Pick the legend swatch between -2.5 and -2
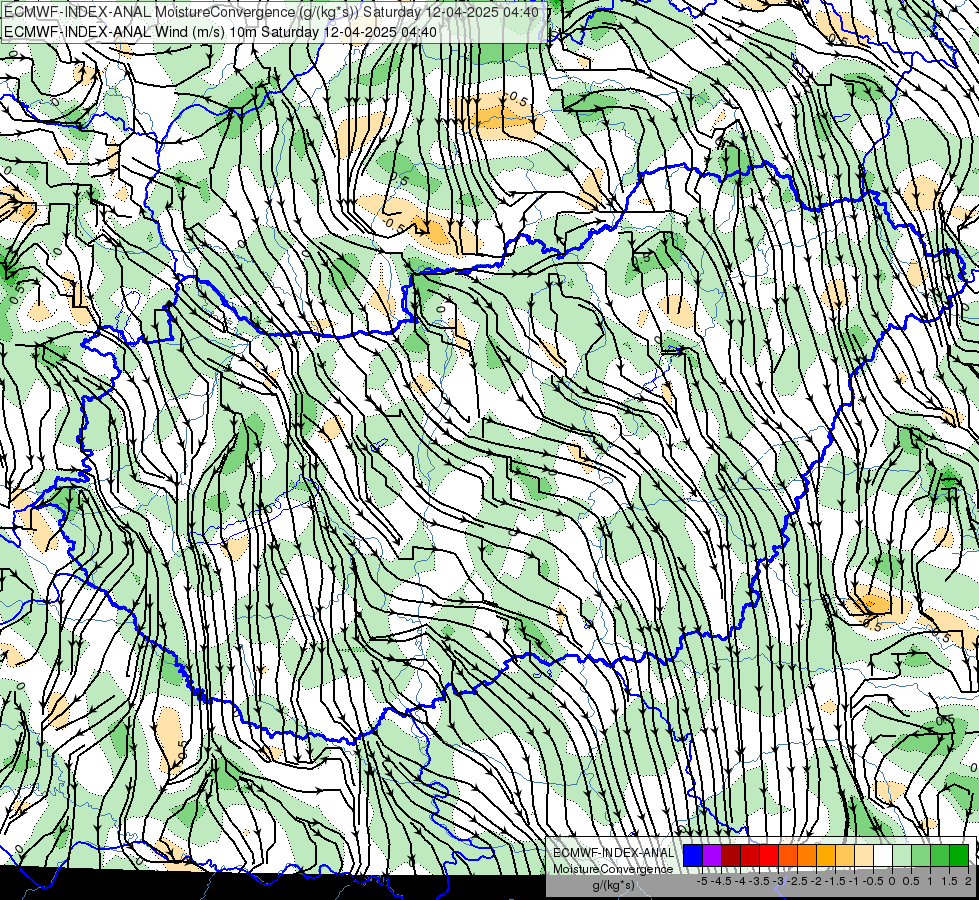 pos(807,855)
